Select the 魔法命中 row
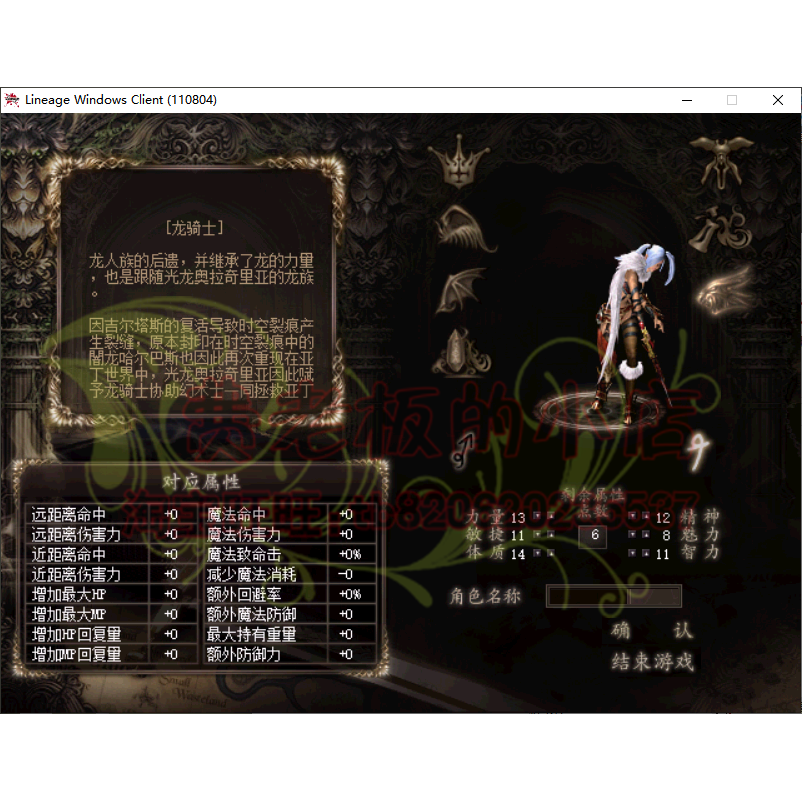 click(x=290, y=515)
